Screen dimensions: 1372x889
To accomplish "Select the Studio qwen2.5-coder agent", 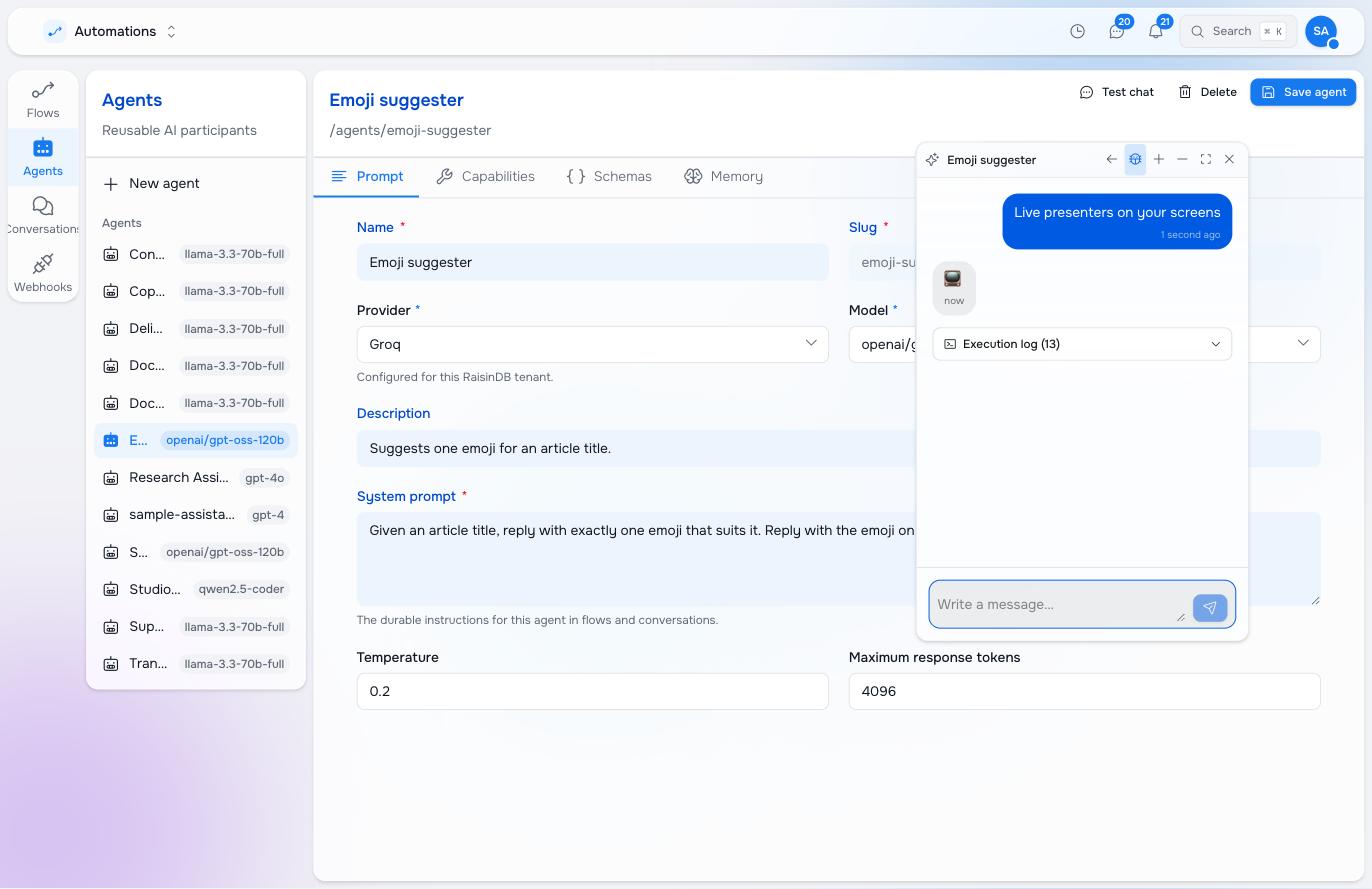I will click(x=196, y=589).
